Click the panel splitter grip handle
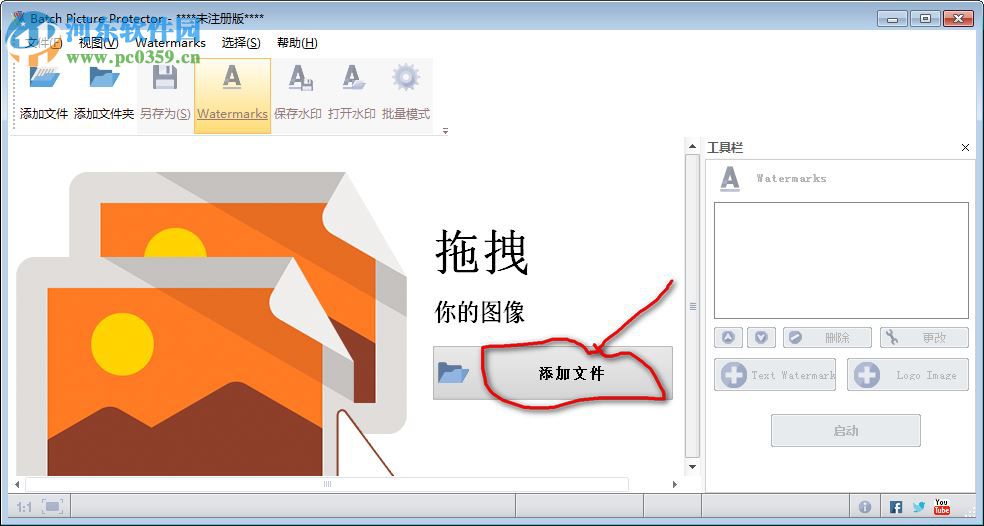 pos(692,306)
